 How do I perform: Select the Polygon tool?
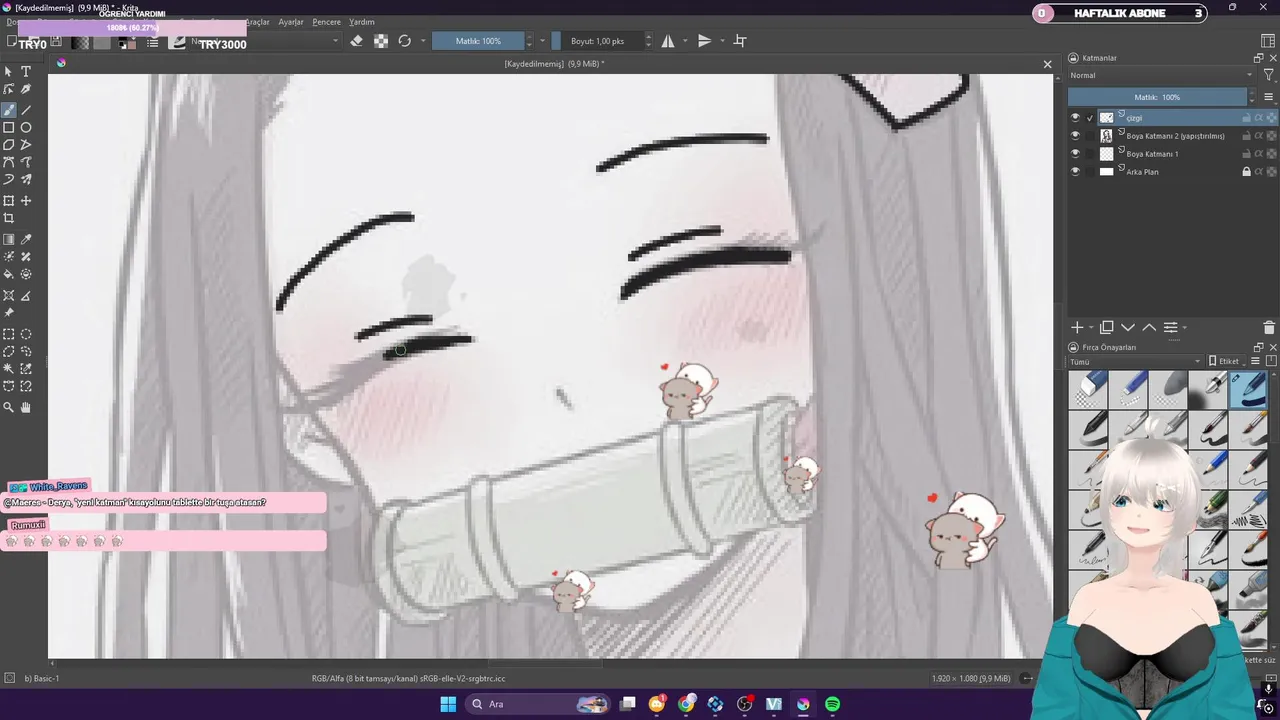click(9, 145)
